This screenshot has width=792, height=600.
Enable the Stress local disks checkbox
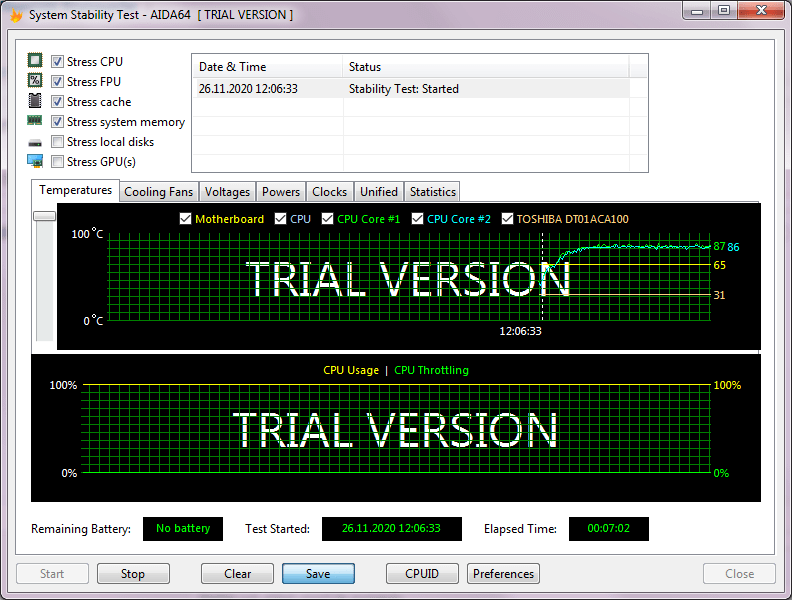[x=58, y=141]
